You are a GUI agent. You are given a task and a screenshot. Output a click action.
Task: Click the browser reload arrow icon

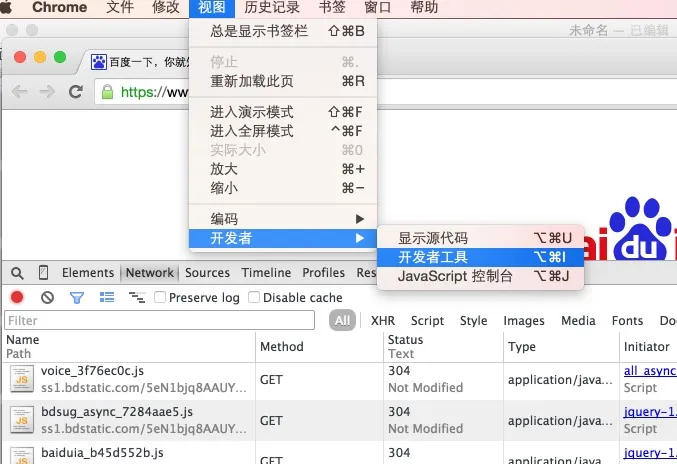click(x=76, y=92)
